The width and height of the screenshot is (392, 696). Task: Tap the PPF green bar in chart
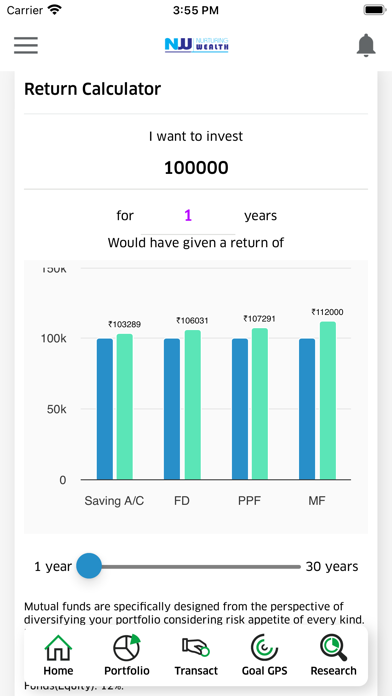260,403
